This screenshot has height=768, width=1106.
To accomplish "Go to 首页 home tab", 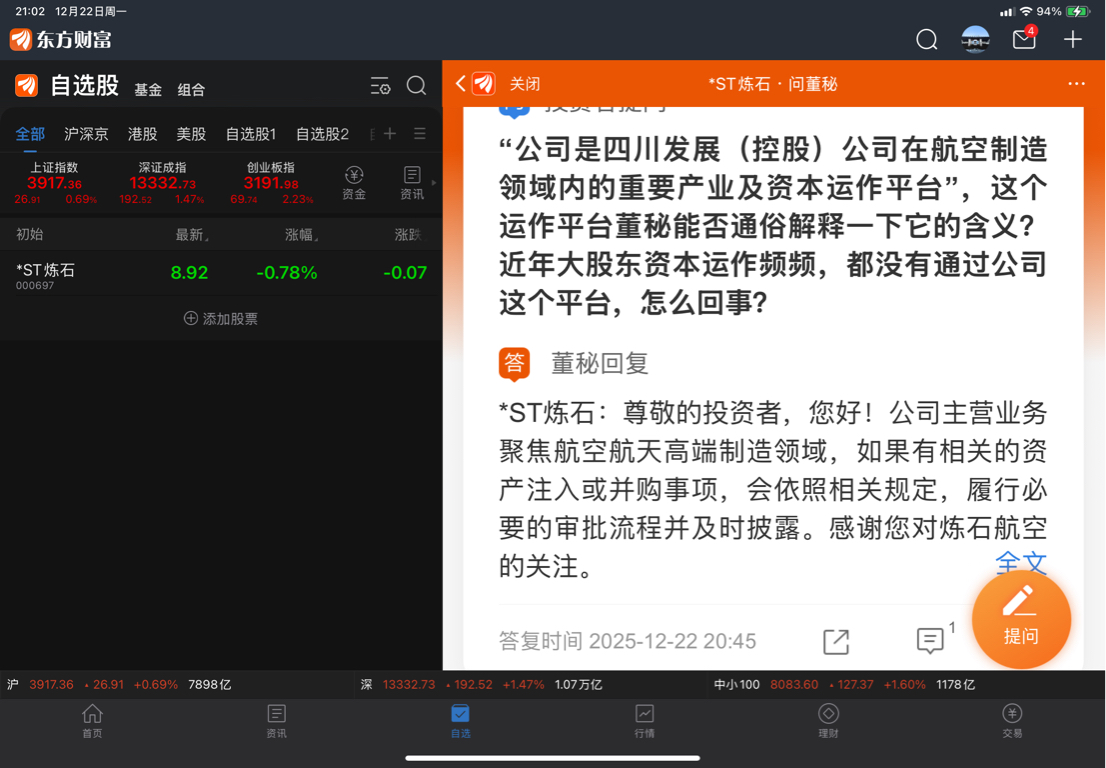I will [92, 721].
